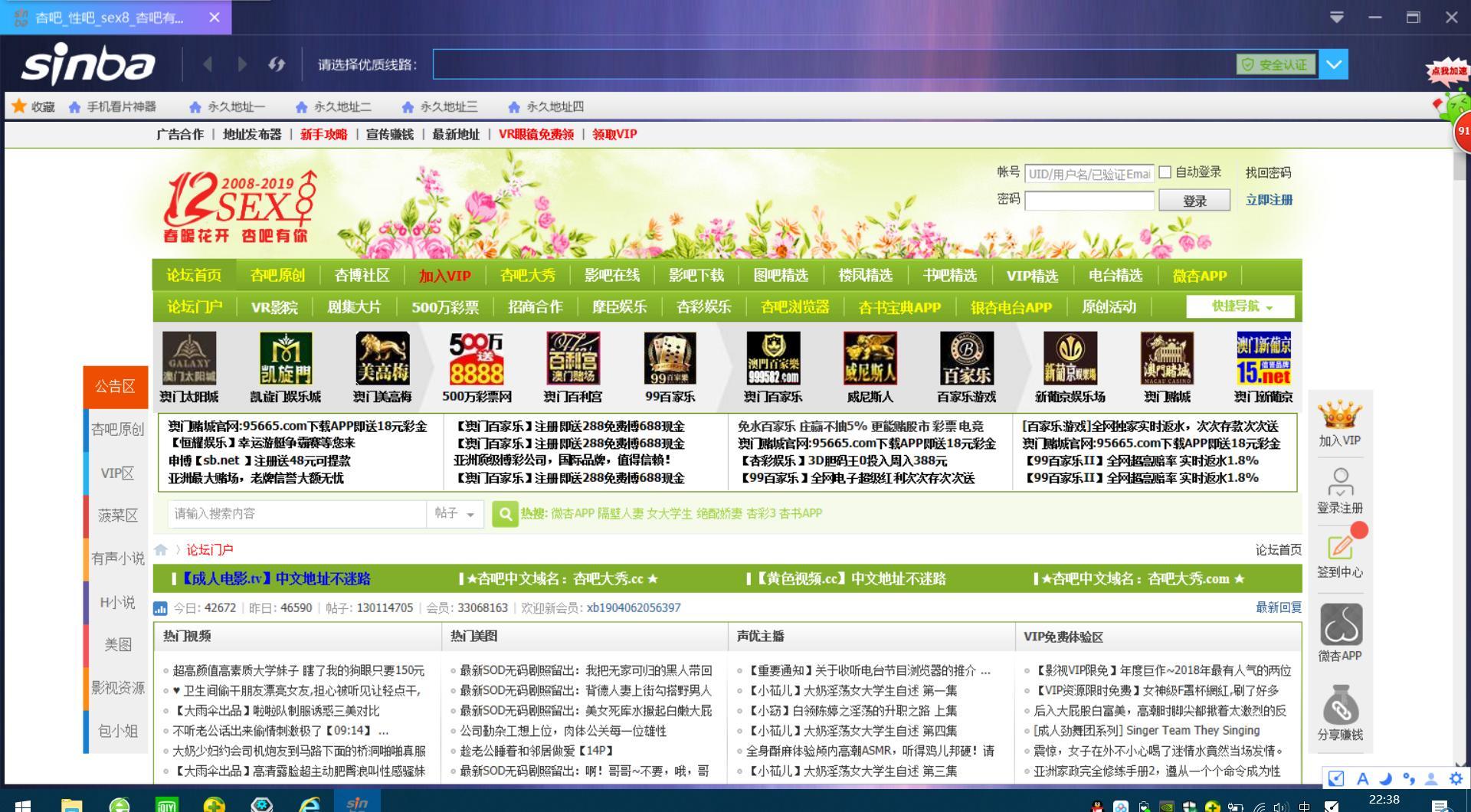1471x812 pixels.
Task: Select the 500万彩票 menu item
Action: 445,307
